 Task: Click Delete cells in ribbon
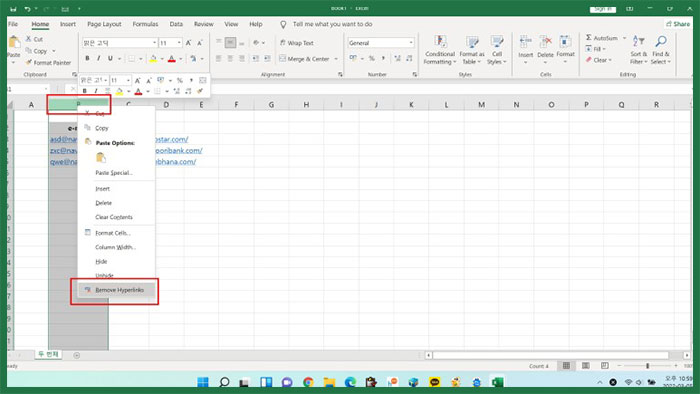(545, 50)
